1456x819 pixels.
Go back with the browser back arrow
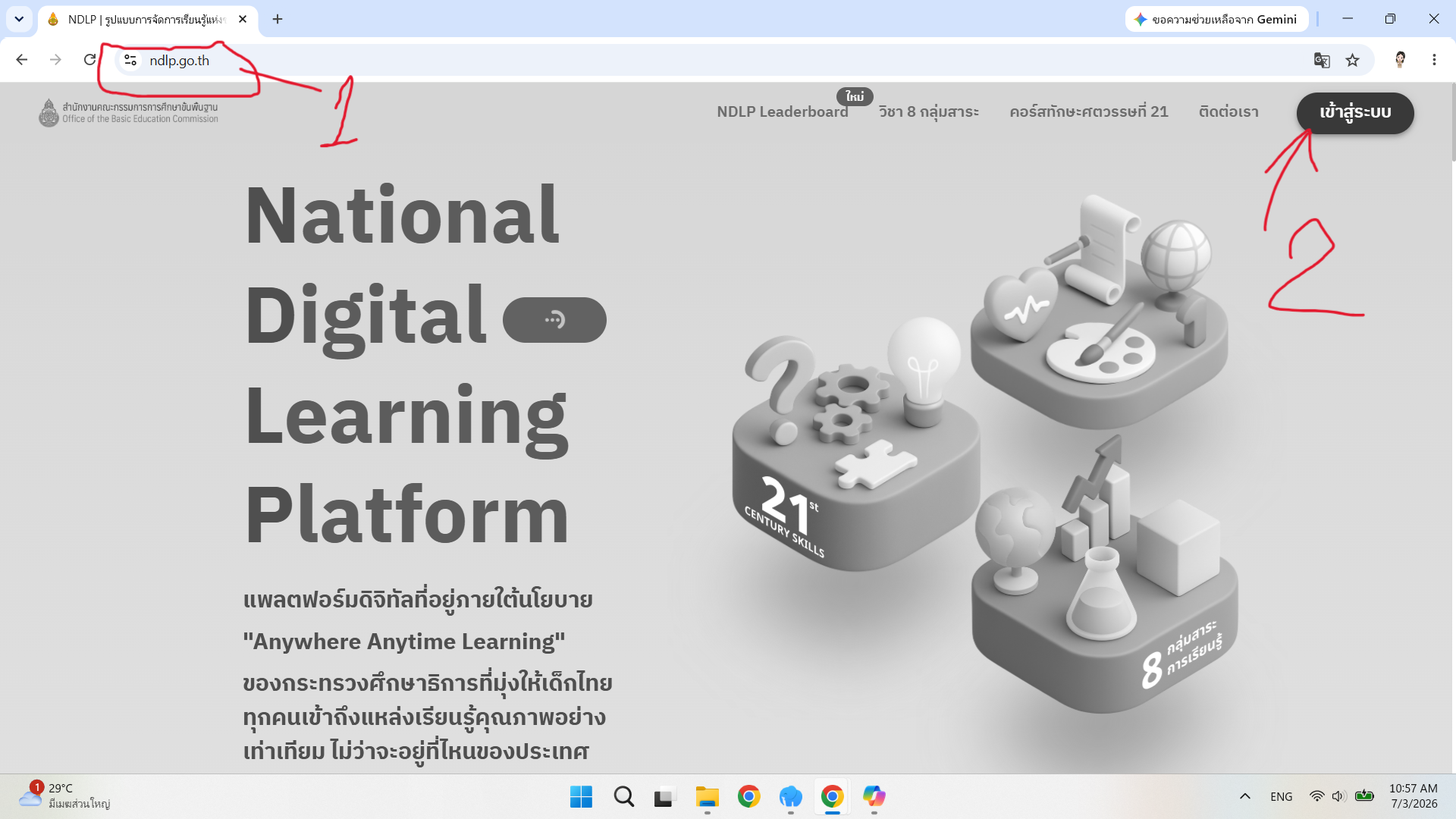[x=22, y=60]
